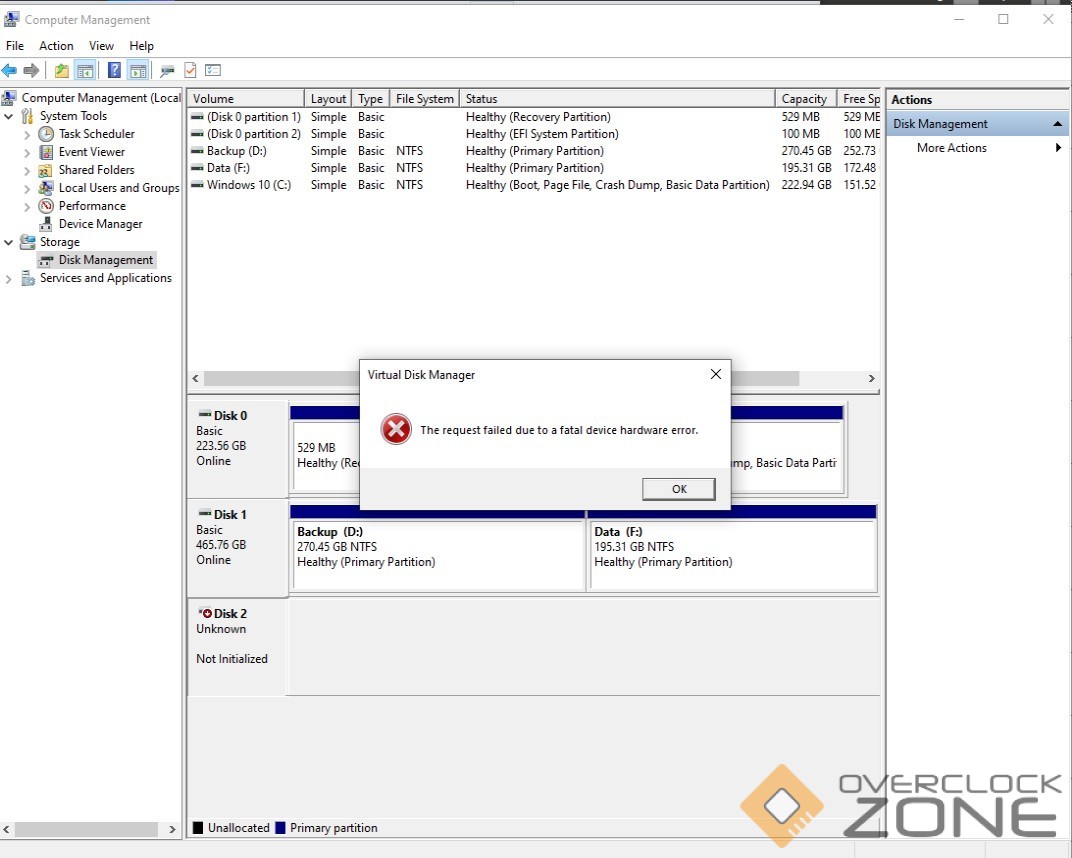Select Backup (D:) in the volume list
This screenshot has width=1072, height=858.
[535, 151]
